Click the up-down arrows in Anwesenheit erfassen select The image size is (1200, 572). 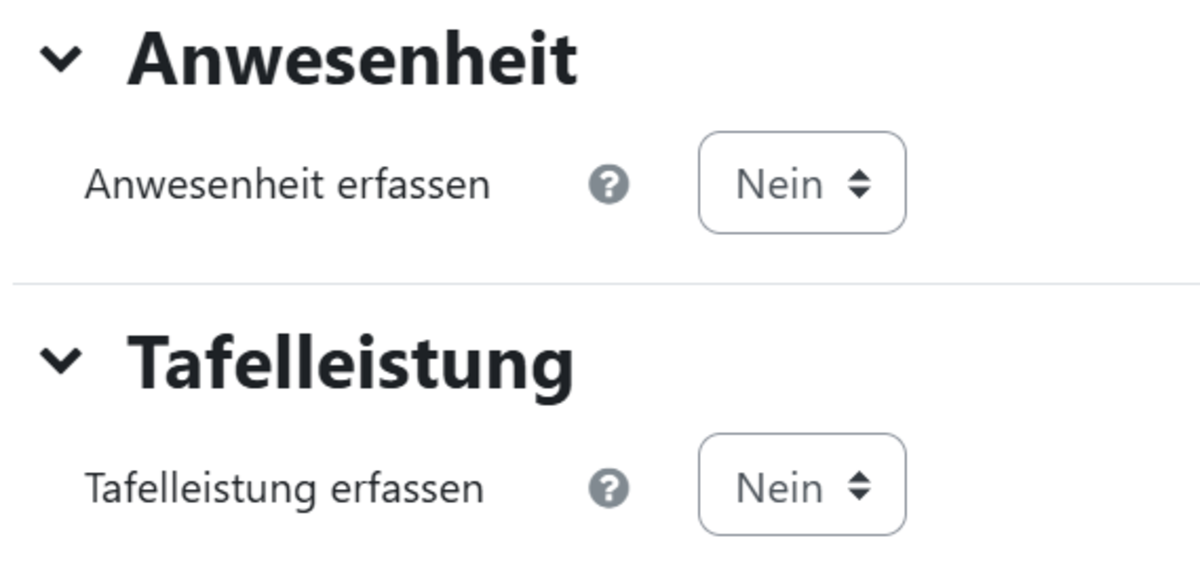click(x=859, y=184)
